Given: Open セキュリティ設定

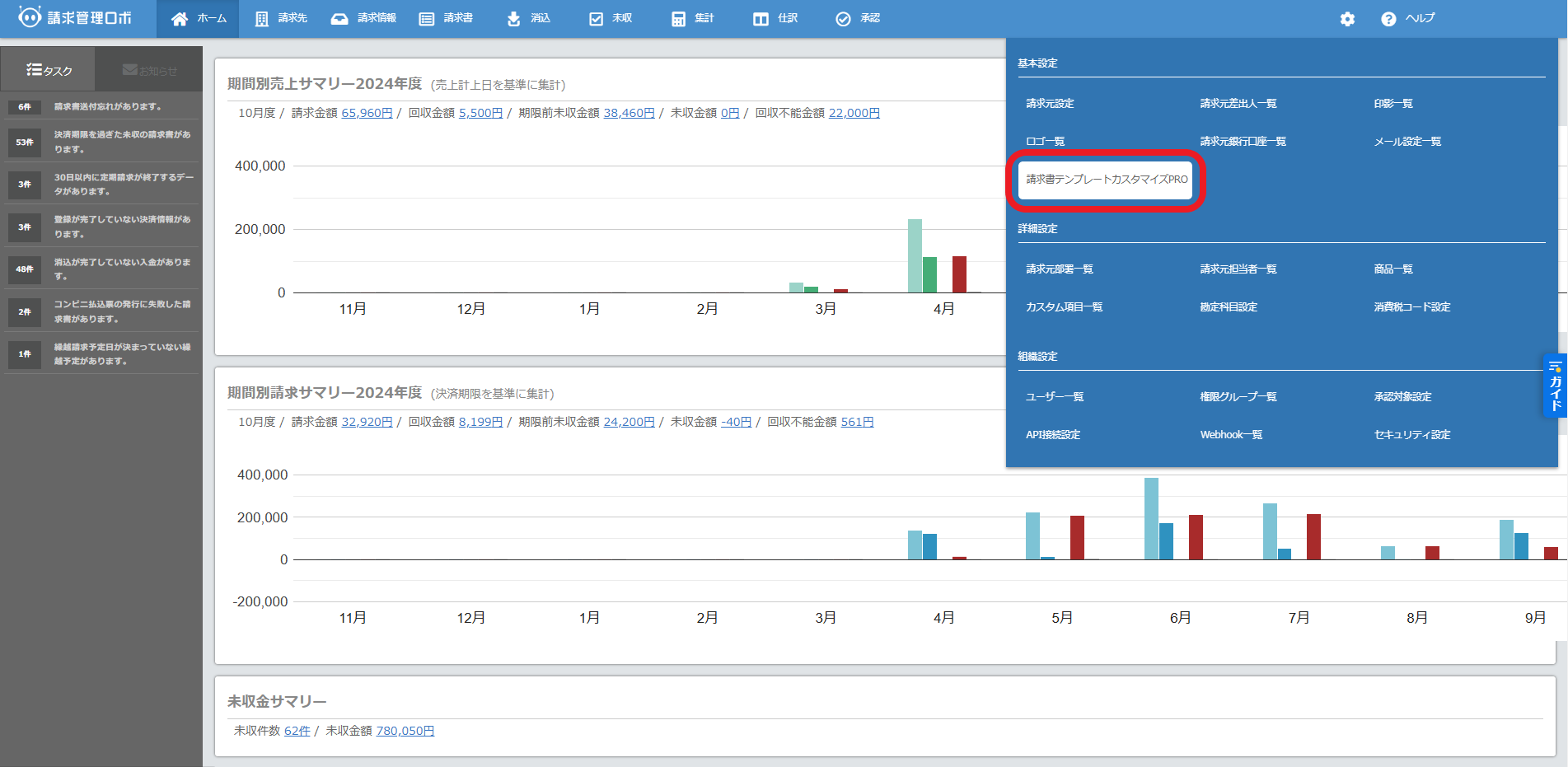Looking at the screenshot, I should (x=1411, y=435).
